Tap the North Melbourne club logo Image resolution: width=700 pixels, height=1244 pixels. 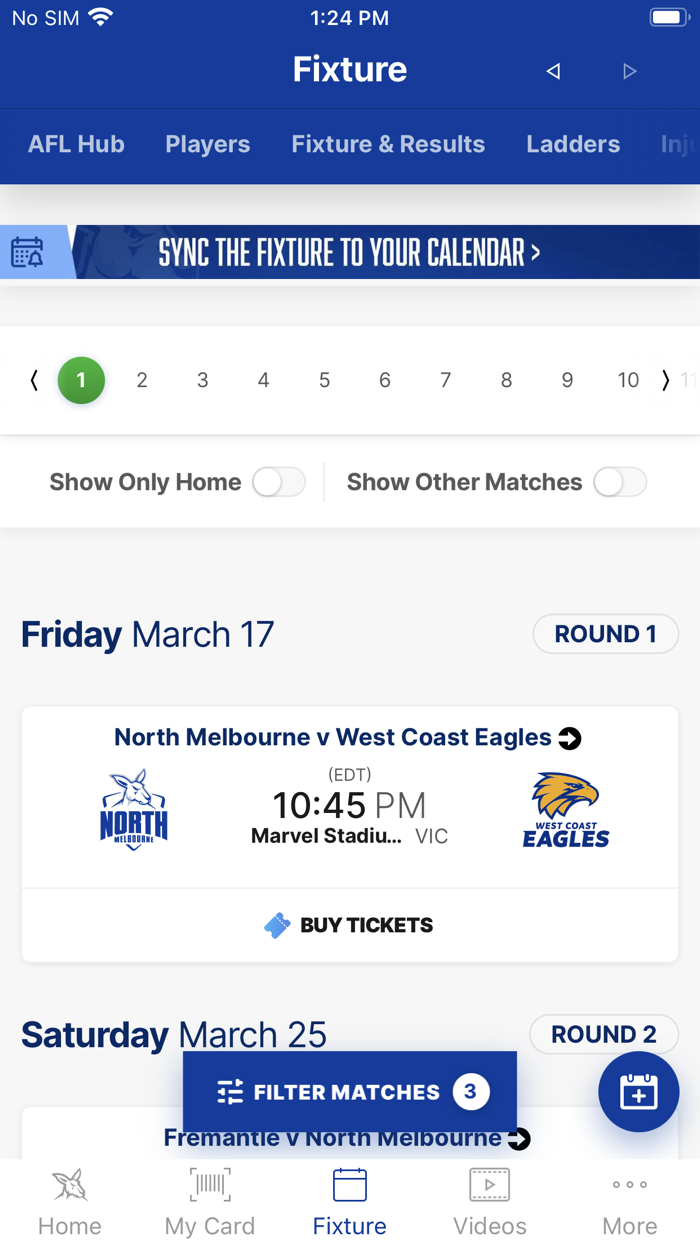pyautogui.click(x=133, y=808)
